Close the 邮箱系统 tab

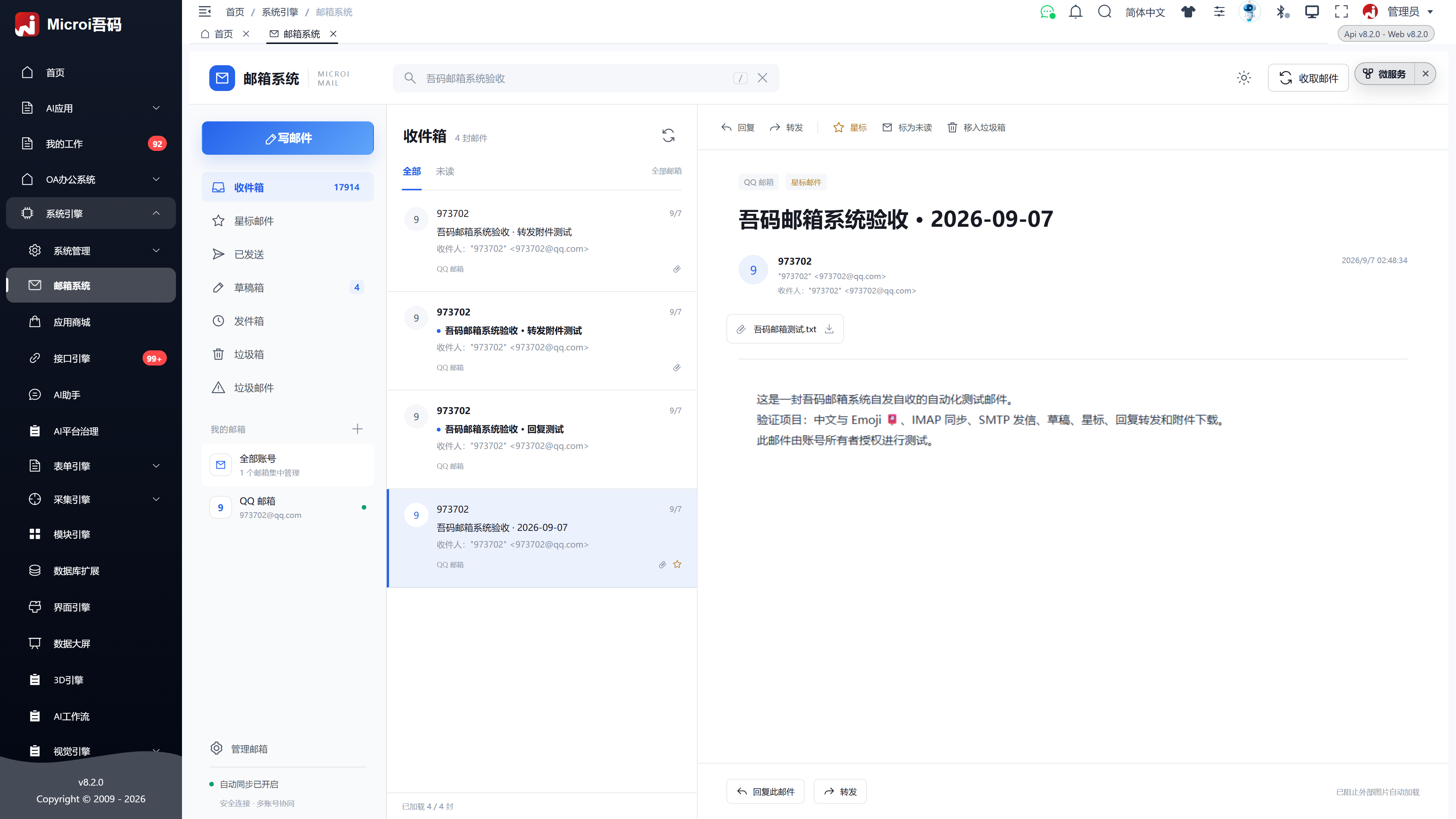click(334, 34)
